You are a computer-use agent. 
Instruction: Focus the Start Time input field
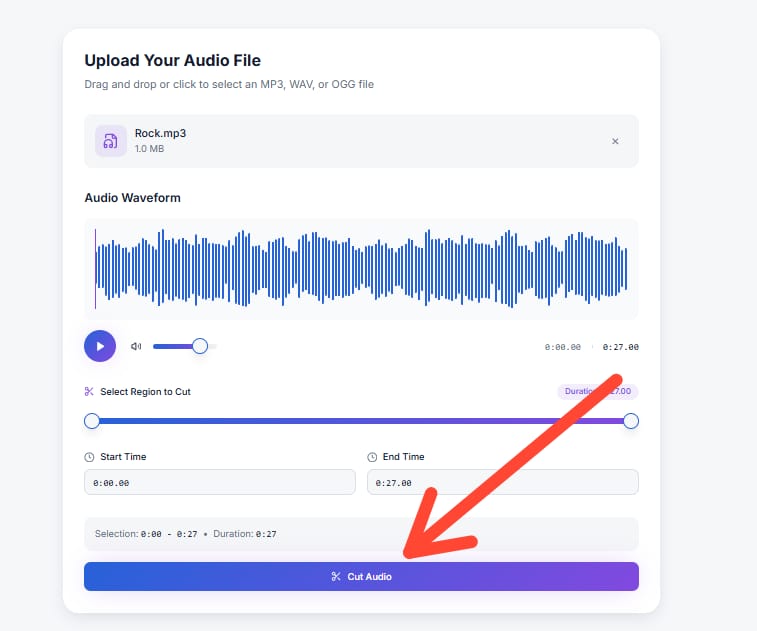(x=220, y=482)
